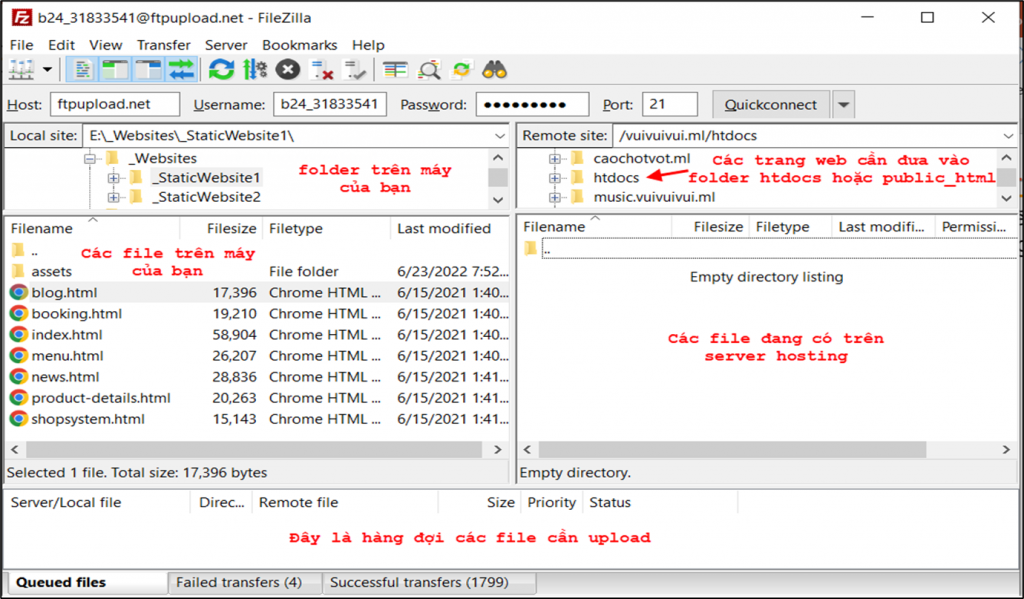
Task: Click the synchronized browsing icon
Action: click(x=461, y=70)
